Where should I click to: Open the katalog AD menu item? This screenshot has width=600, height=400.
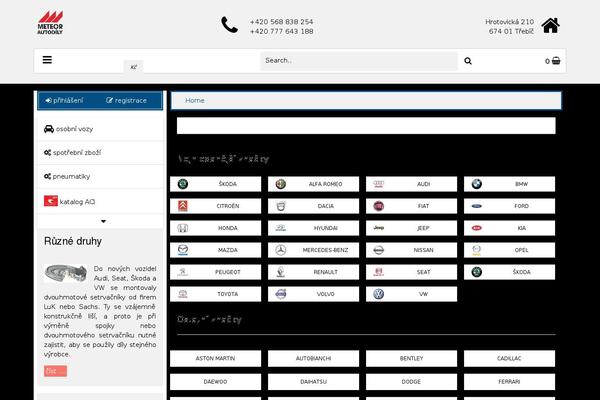[x=100, y=201]
